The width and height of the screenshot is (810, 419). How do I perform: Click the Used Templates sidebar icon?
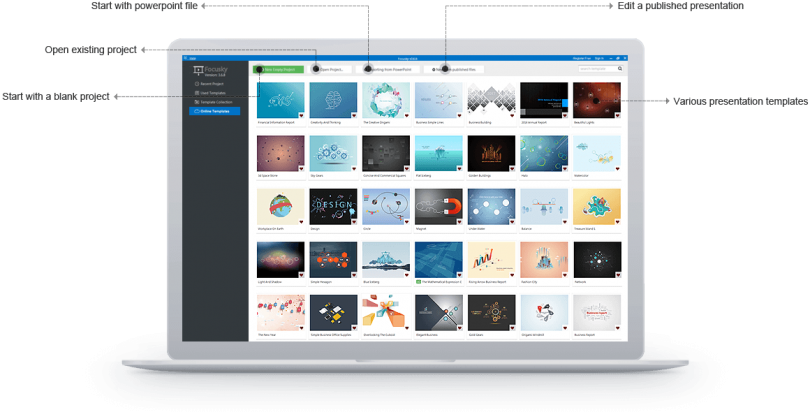[197, 93]
